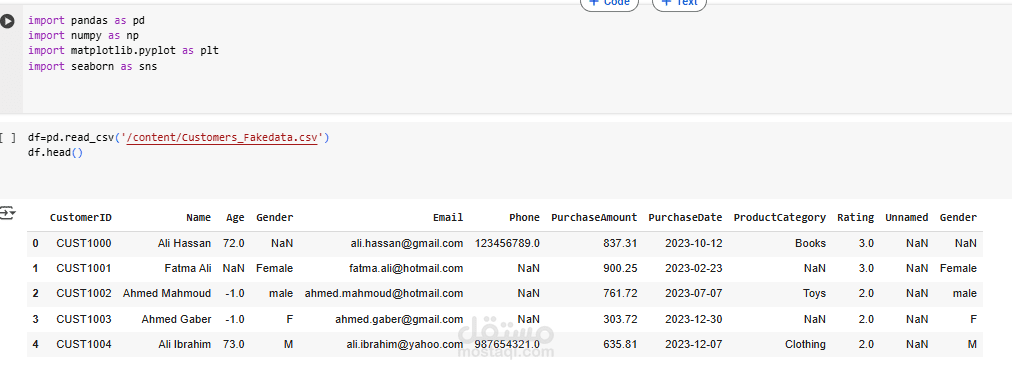Viewport: 1012px width, 367px height.
Task: Select the Rating column header
Action: [856, 217]
